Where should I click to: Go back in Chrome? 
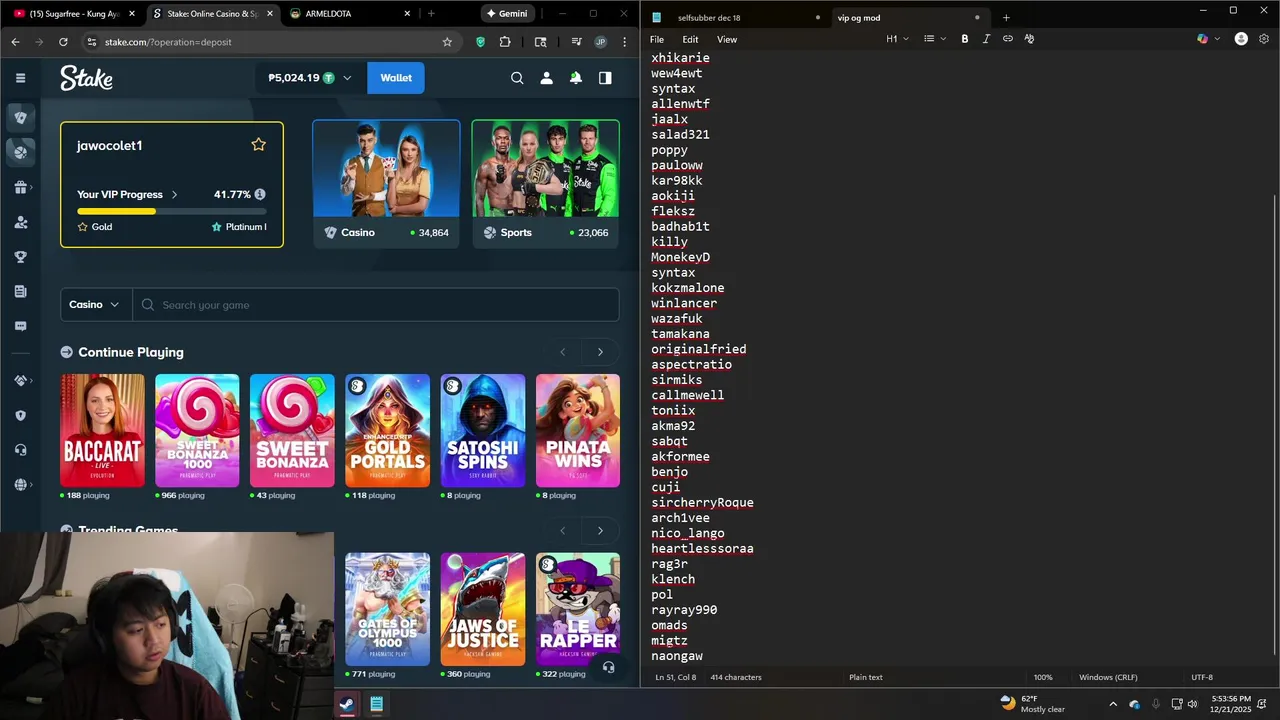tap(15, 42)
